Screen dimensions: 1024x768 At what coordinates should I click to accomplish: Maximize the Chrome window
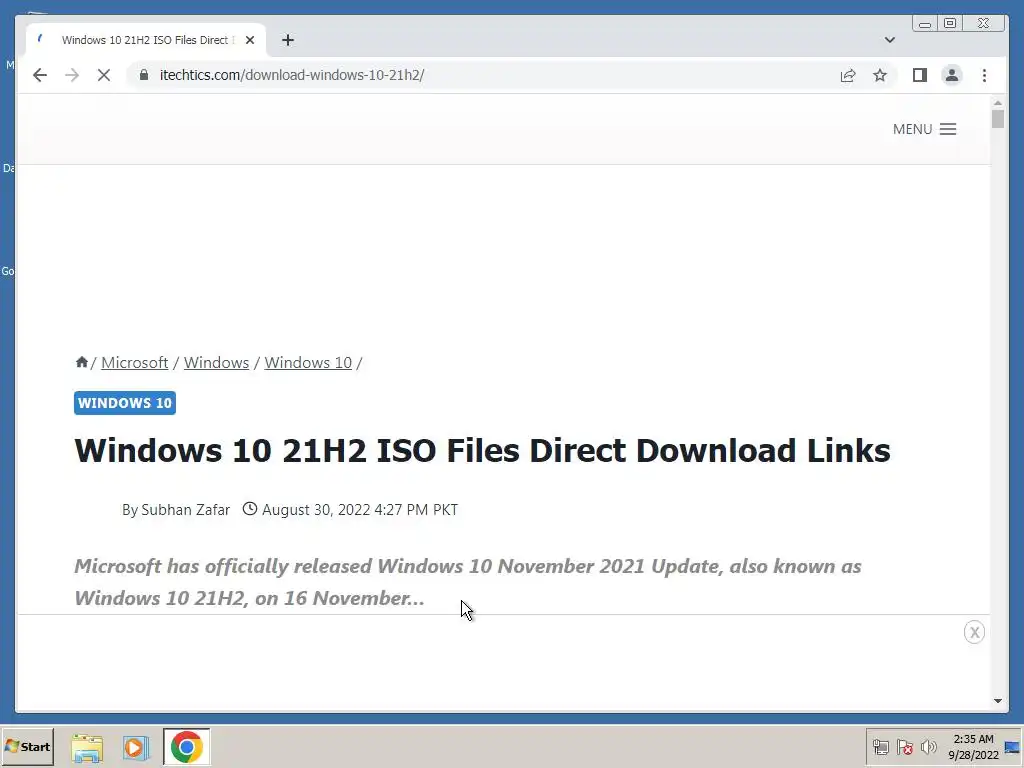(950, 24)
